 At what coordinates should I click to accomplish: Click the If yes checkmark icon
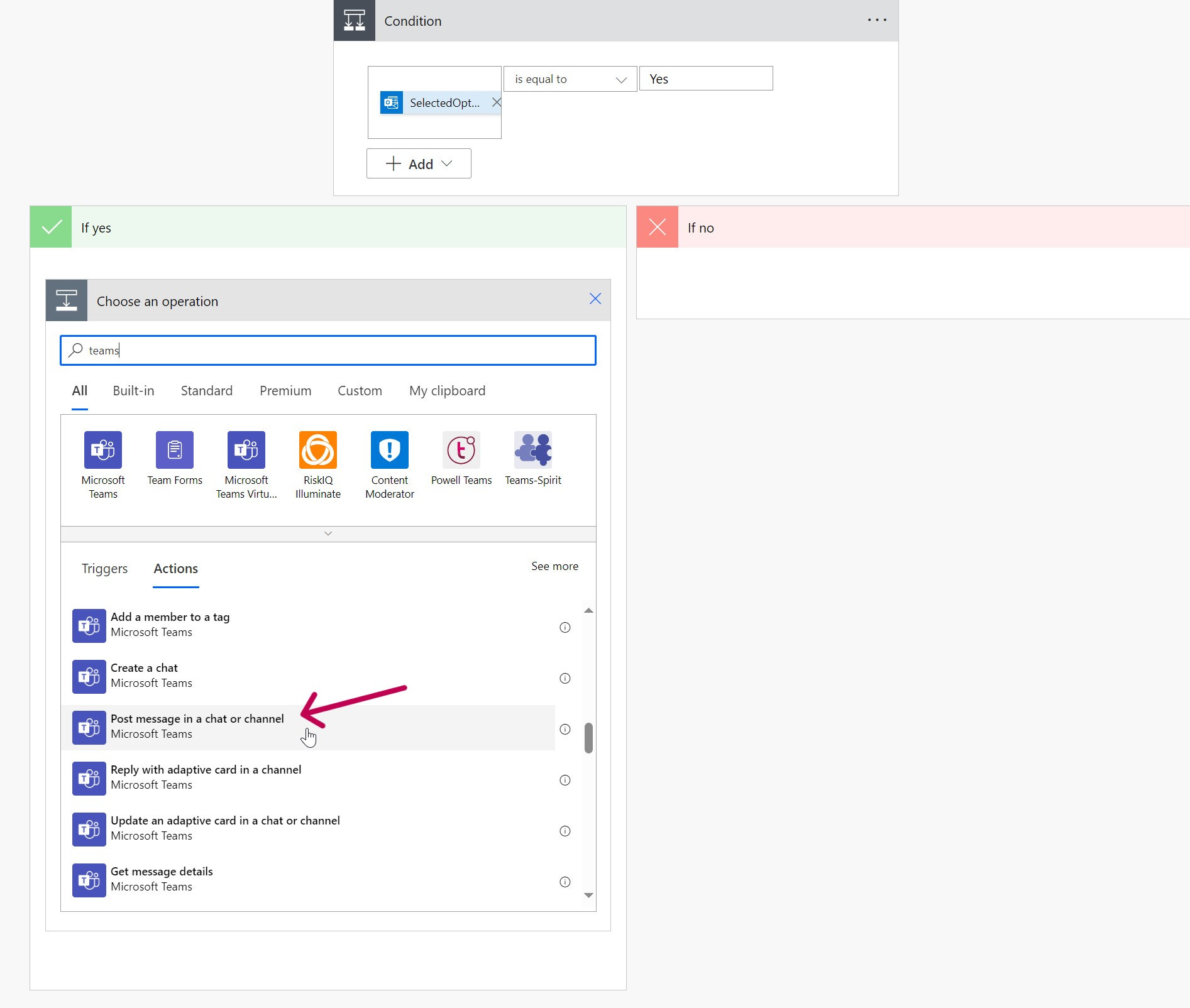(x=51, y=227)
